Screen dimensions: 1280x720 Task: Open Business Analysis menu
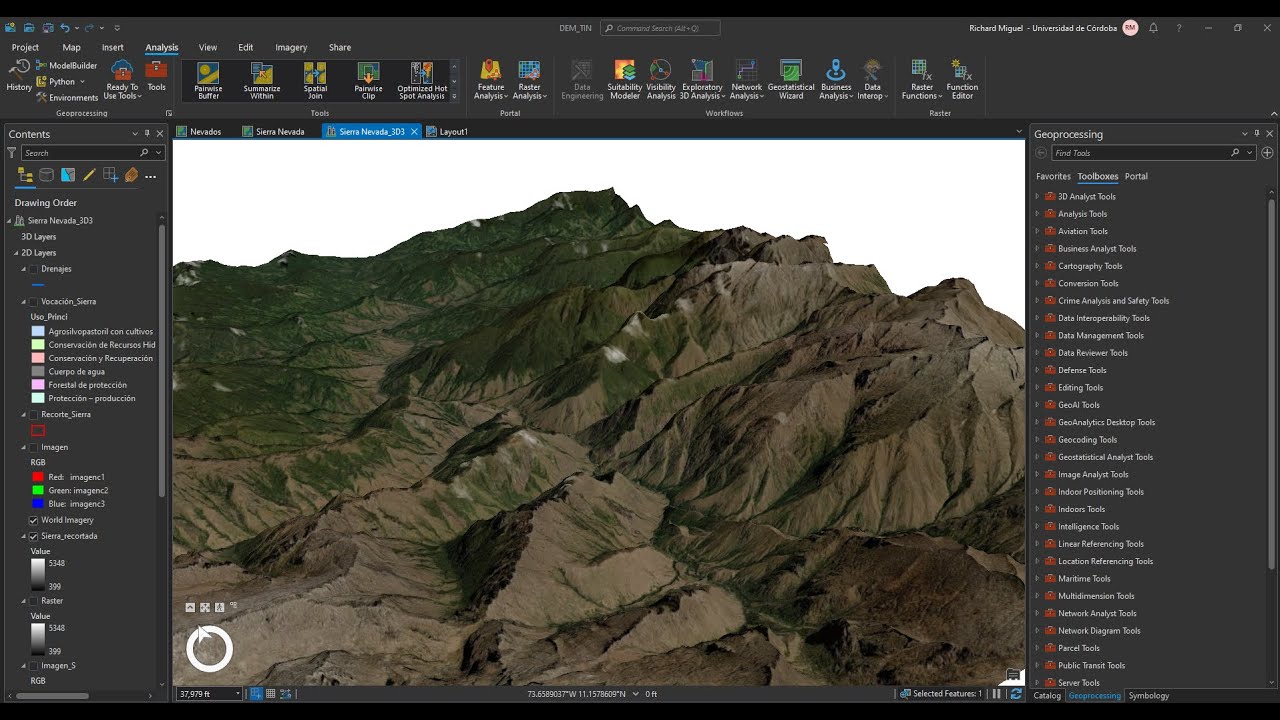tap(836, 80)
